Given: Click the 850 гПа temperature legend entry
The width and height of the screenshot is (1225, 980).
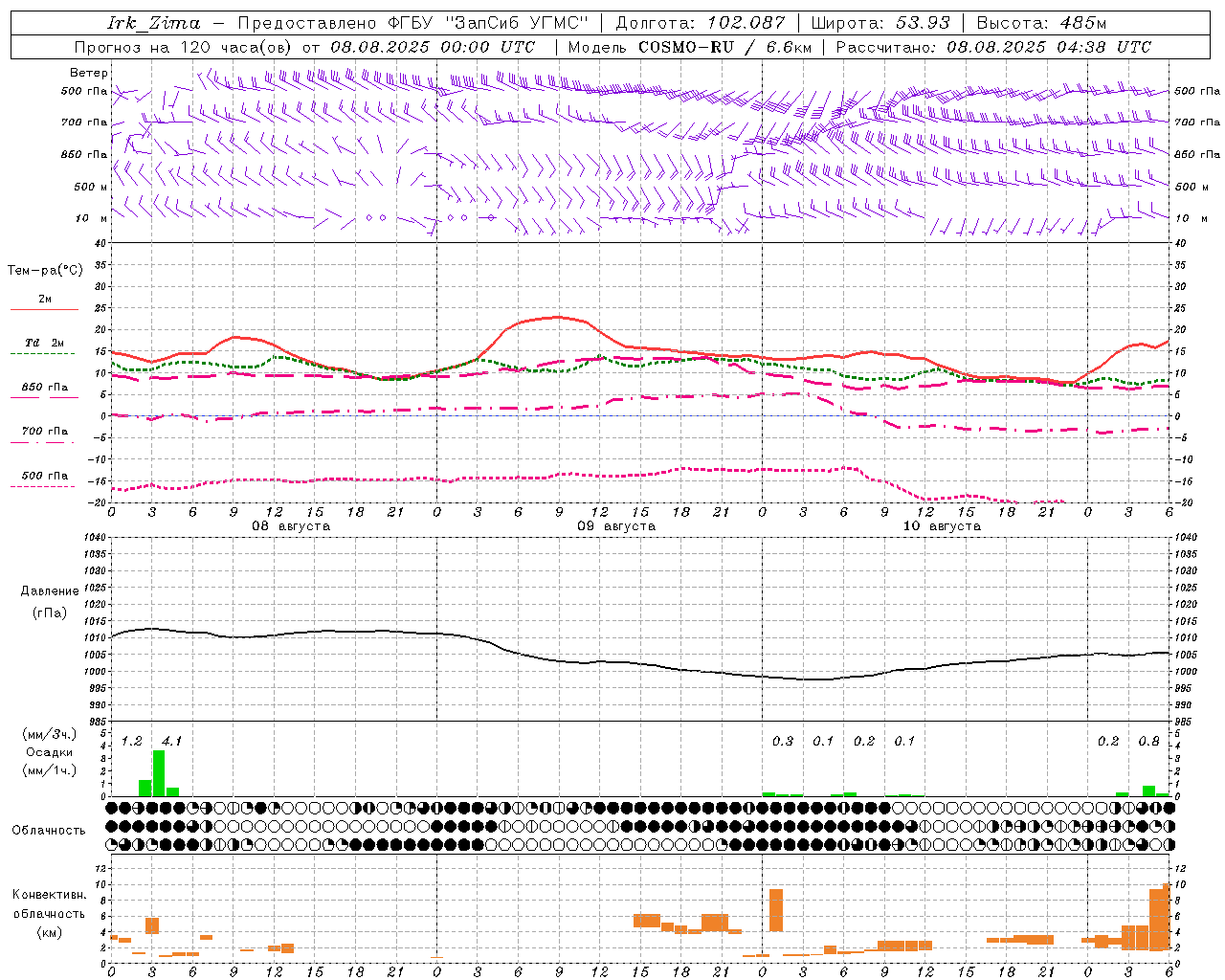Looking at the screenshot, I should point(44,391).
